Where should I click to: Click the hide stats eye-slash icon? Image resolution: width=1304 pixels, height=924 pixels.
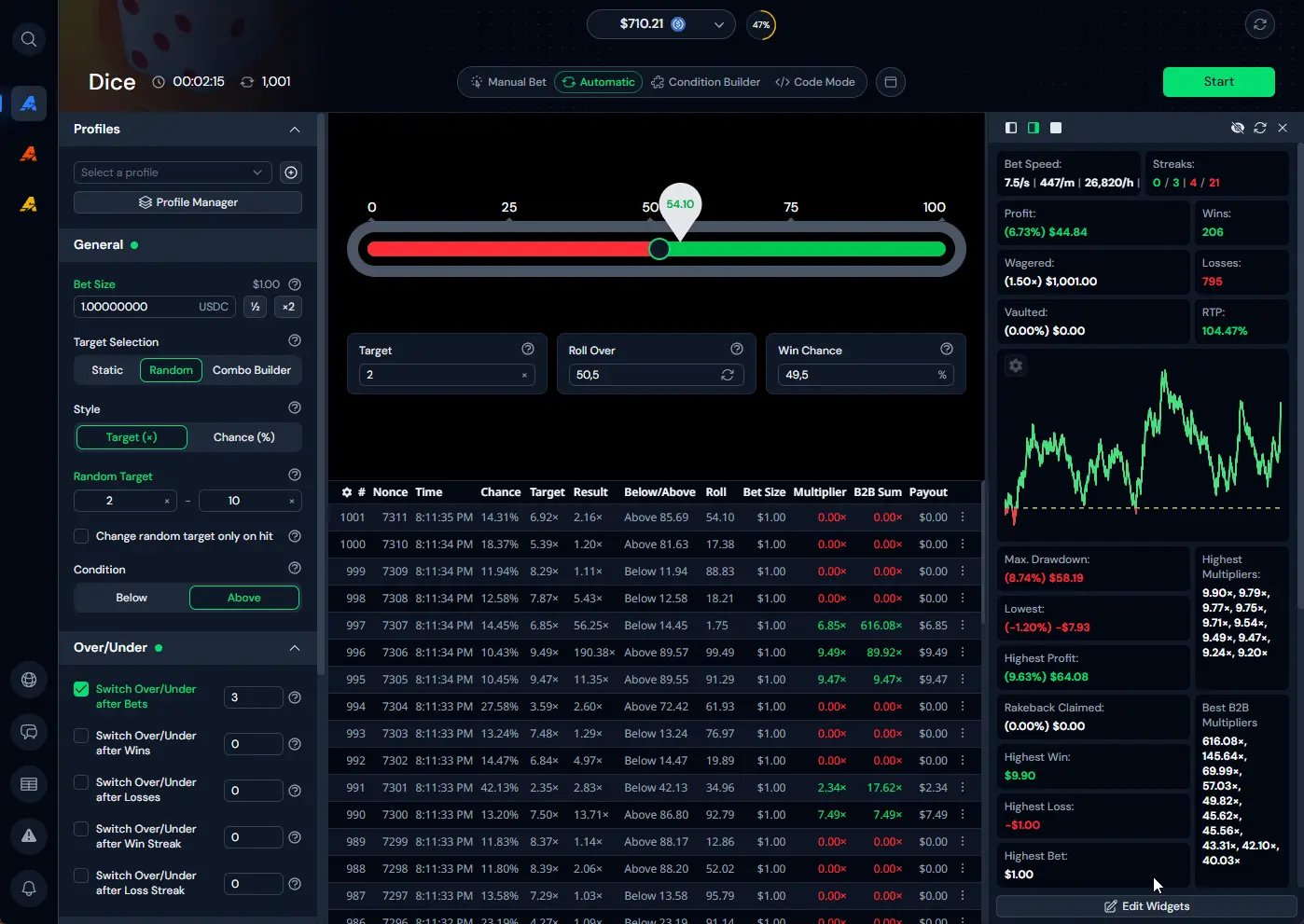[1238, 128]
